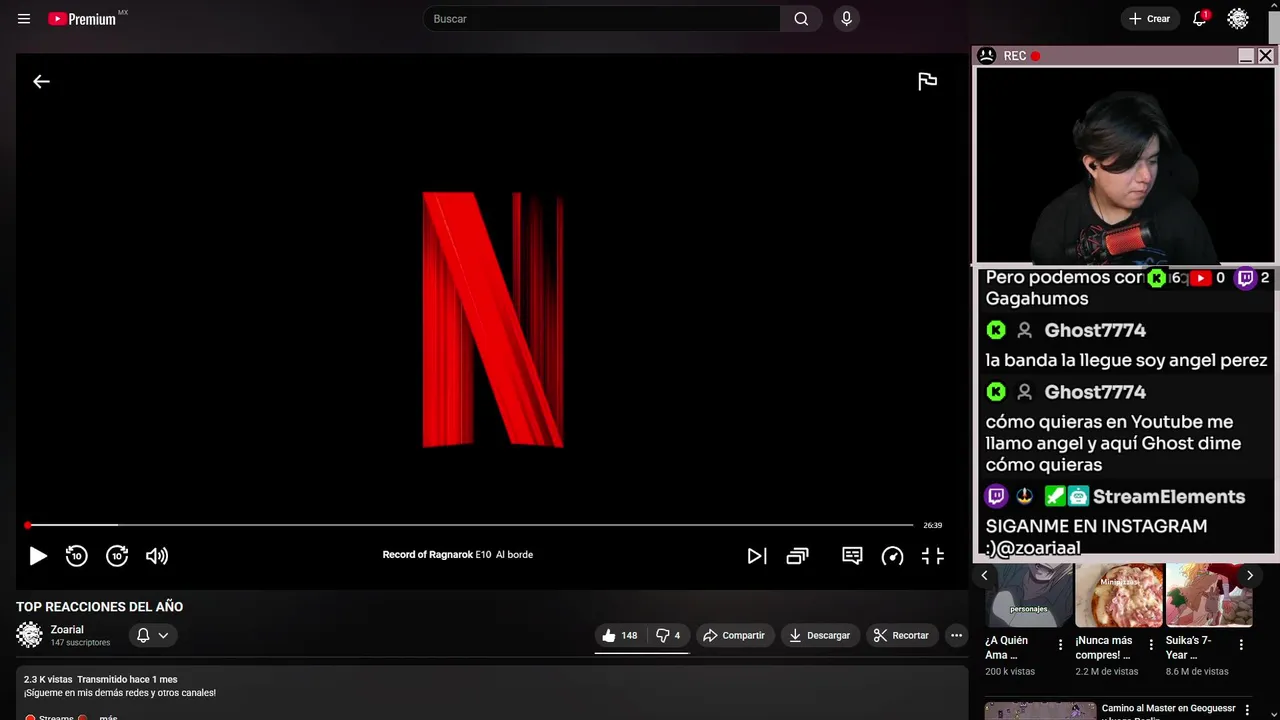Click the Twitch viewer count icon
Image resolution: width=1280 pixels, height=720 pixels.
(x=1245, y=278)
